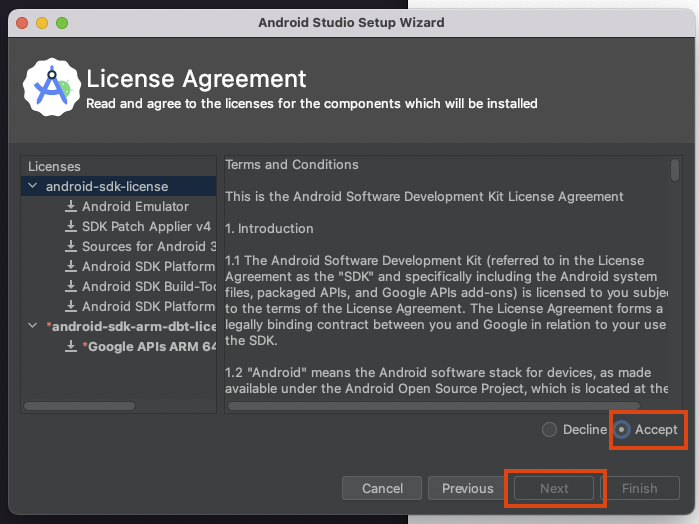Select the Android SDK Build-Tools entry
This screenshot has width=699, height=524.
pyautogui.click(x=149, y=287)
